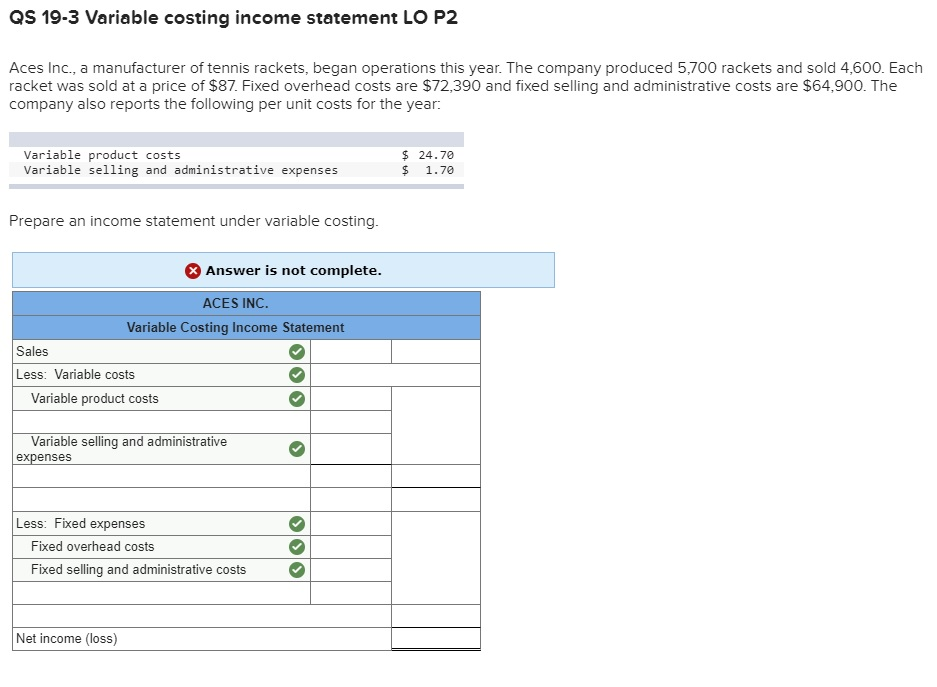Screen dimensions: 937x687
Task: Click the checkmark next to Less: Fixed expenses
Action: coord(296,523)
